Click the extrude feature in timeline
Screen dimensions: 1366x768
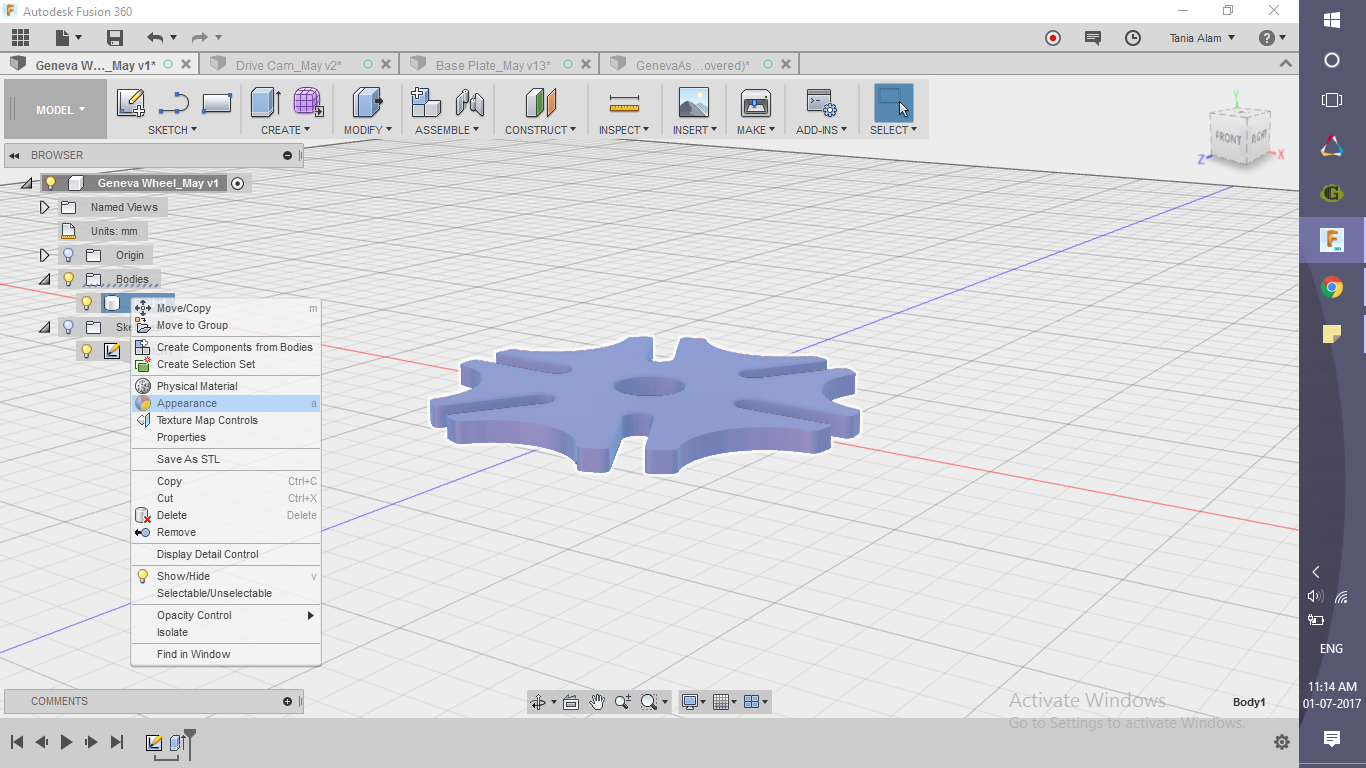[x=177, y=743]
